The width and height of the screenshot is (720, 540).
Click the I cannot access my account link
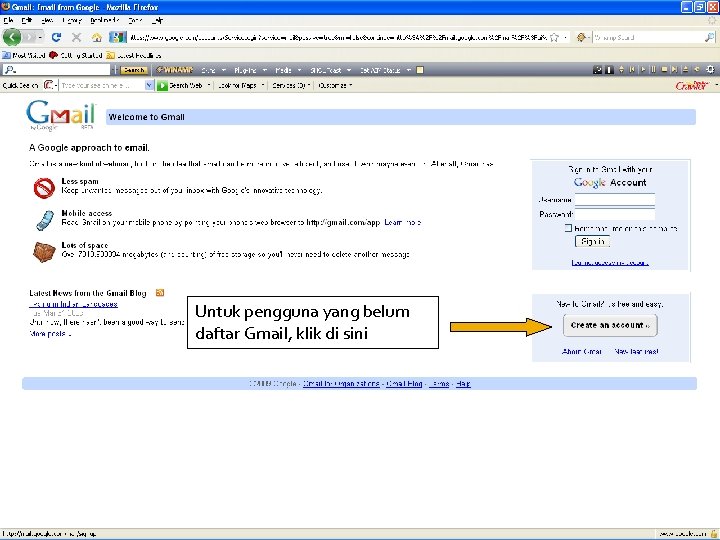tap(610, 262)
